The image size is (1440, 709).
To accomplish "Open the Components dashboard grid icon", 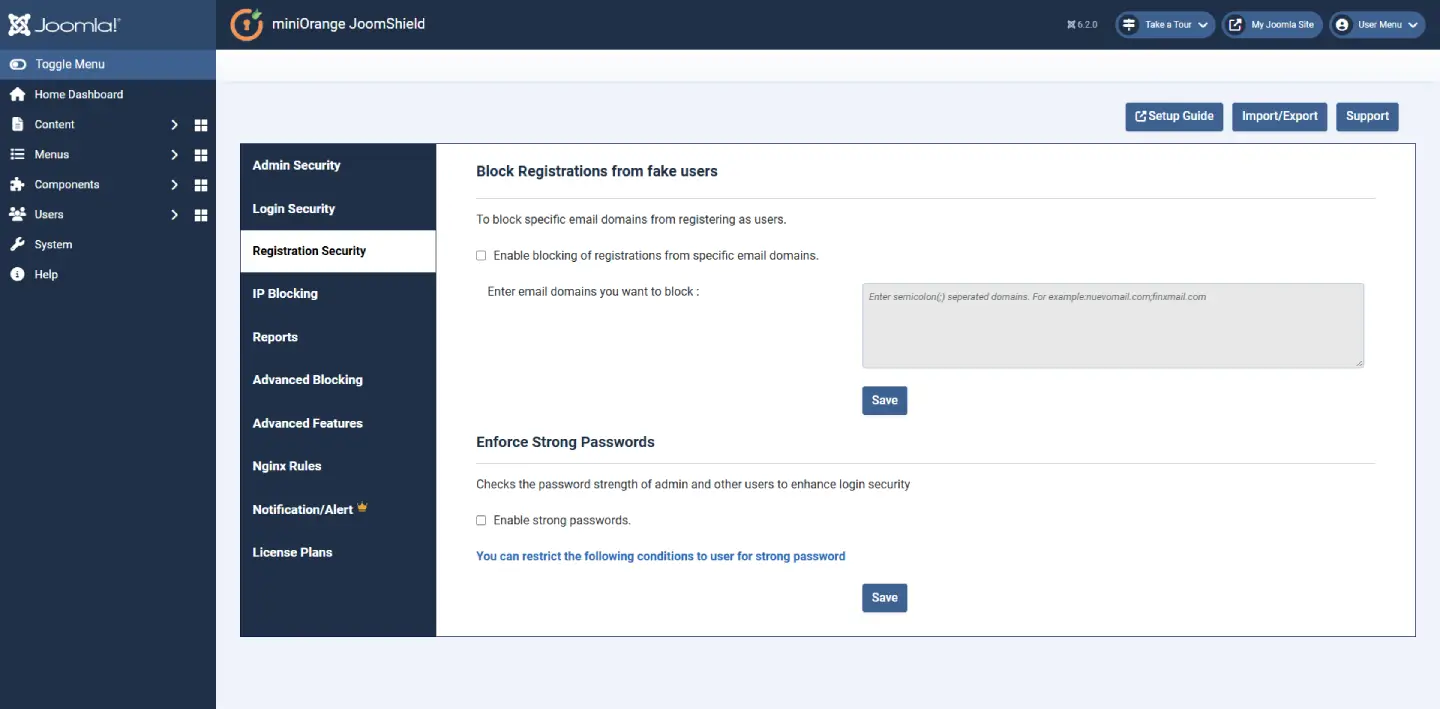I will pos(201,185).
